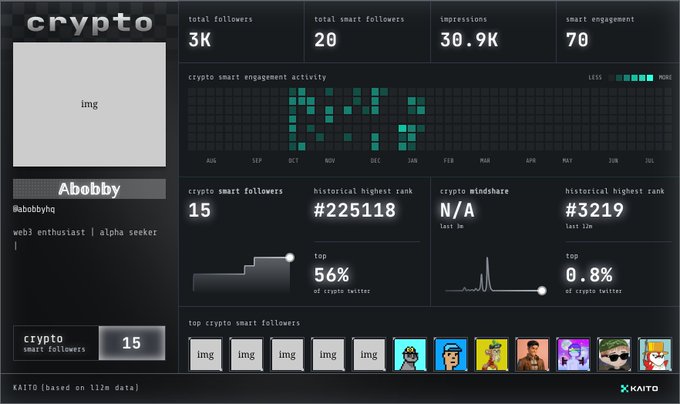Click the smart followers rank #225118
Viewport: 680px width, 404px height.
click(355, 210)
